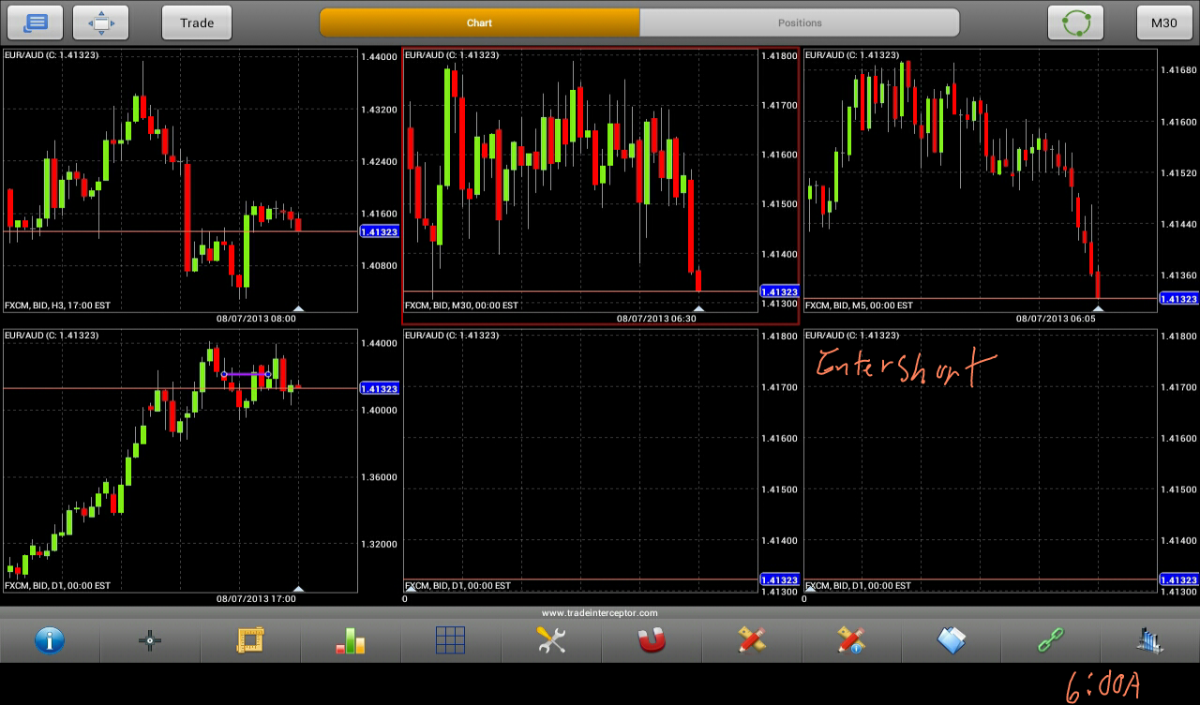Click the purple trend line in D1 chart

(x=246, y=375)
